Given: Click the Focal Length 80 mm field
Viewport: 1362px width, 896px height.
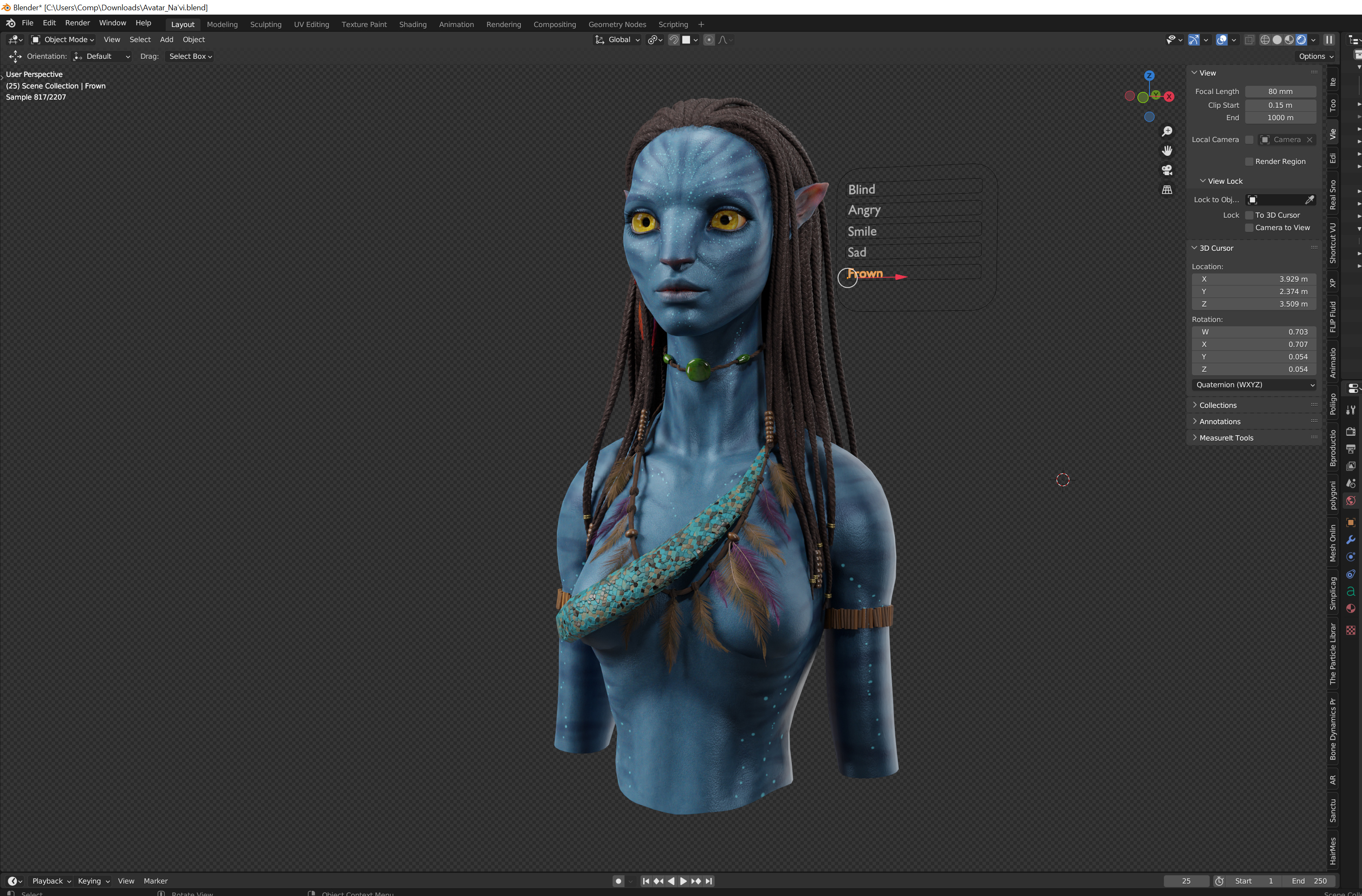Looking at the screenshot, I should point(1280,91).
